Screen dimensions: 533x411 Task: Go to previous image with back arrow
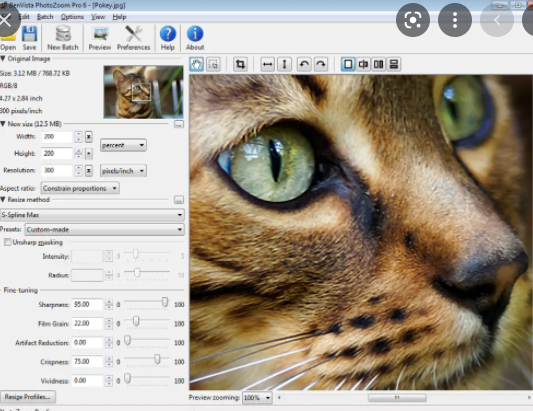497,20
